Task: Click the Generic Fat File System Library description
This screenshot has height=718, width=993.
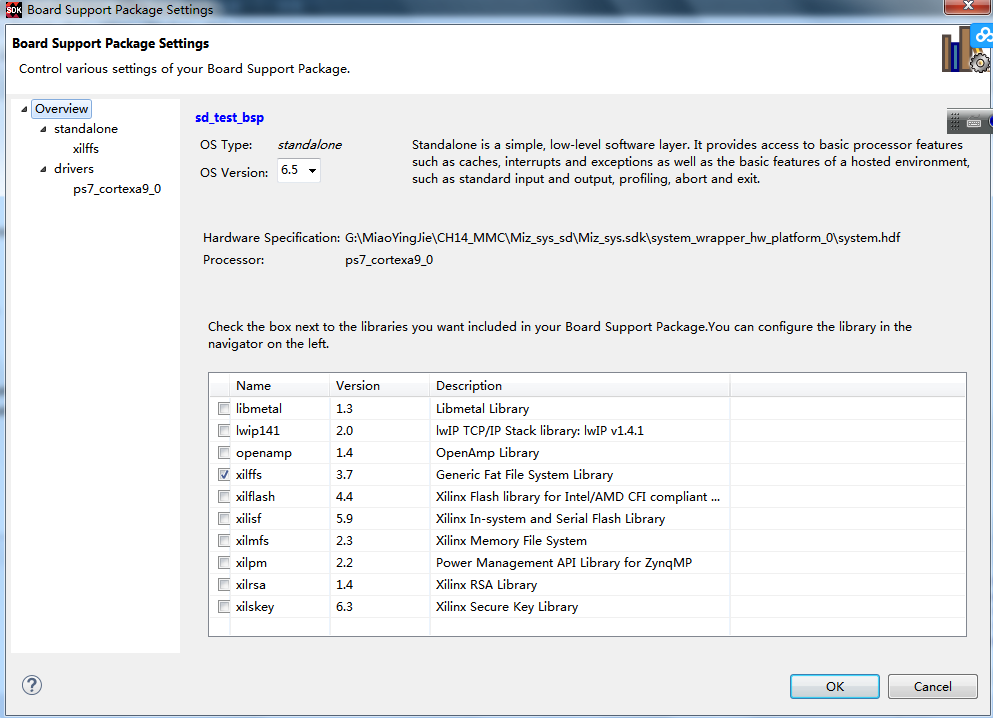Action: click(524, 474)
